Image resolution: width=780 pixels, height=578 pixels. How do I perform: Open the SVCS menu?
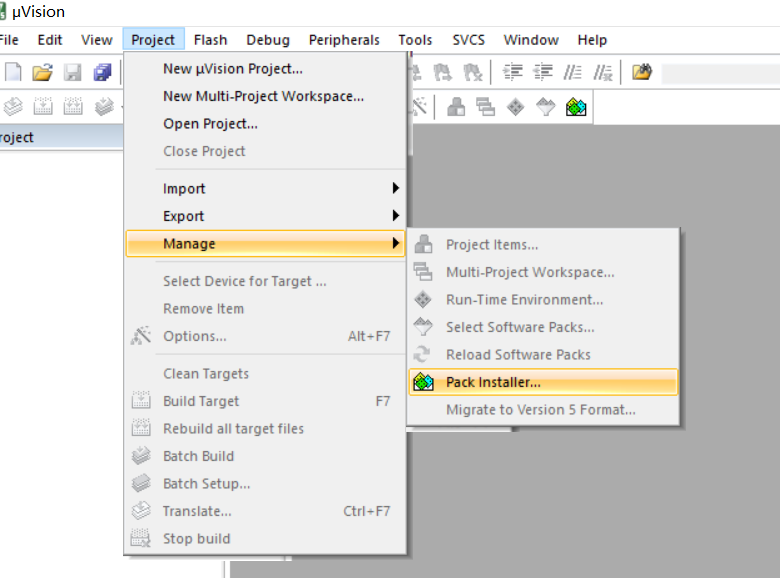pos(468,40)
